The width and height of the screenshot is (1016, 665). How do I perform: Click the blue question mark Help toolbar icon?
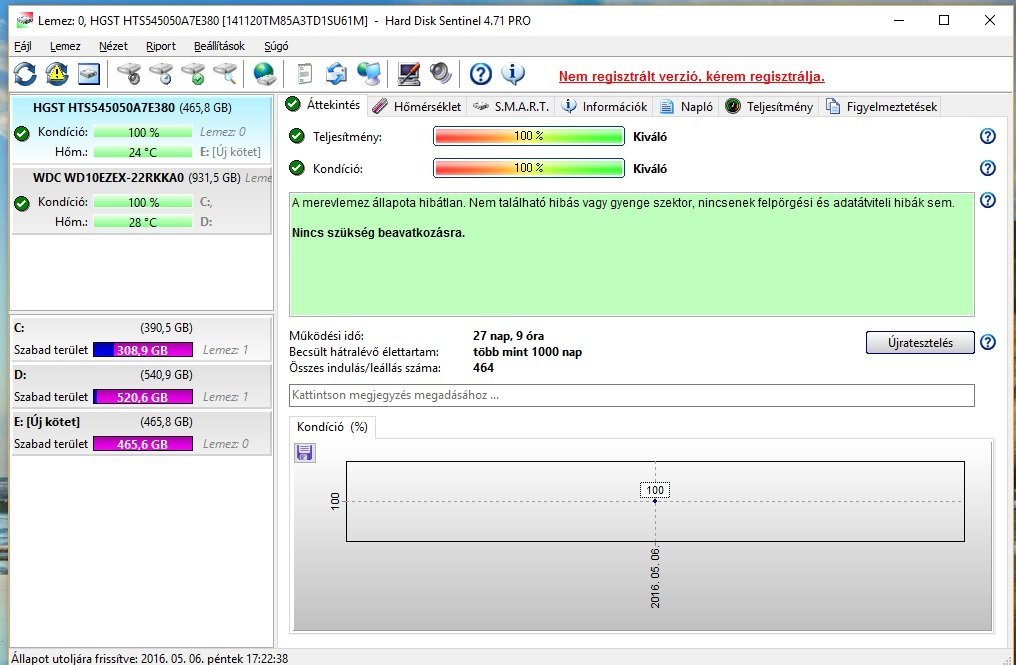point(480,74)
